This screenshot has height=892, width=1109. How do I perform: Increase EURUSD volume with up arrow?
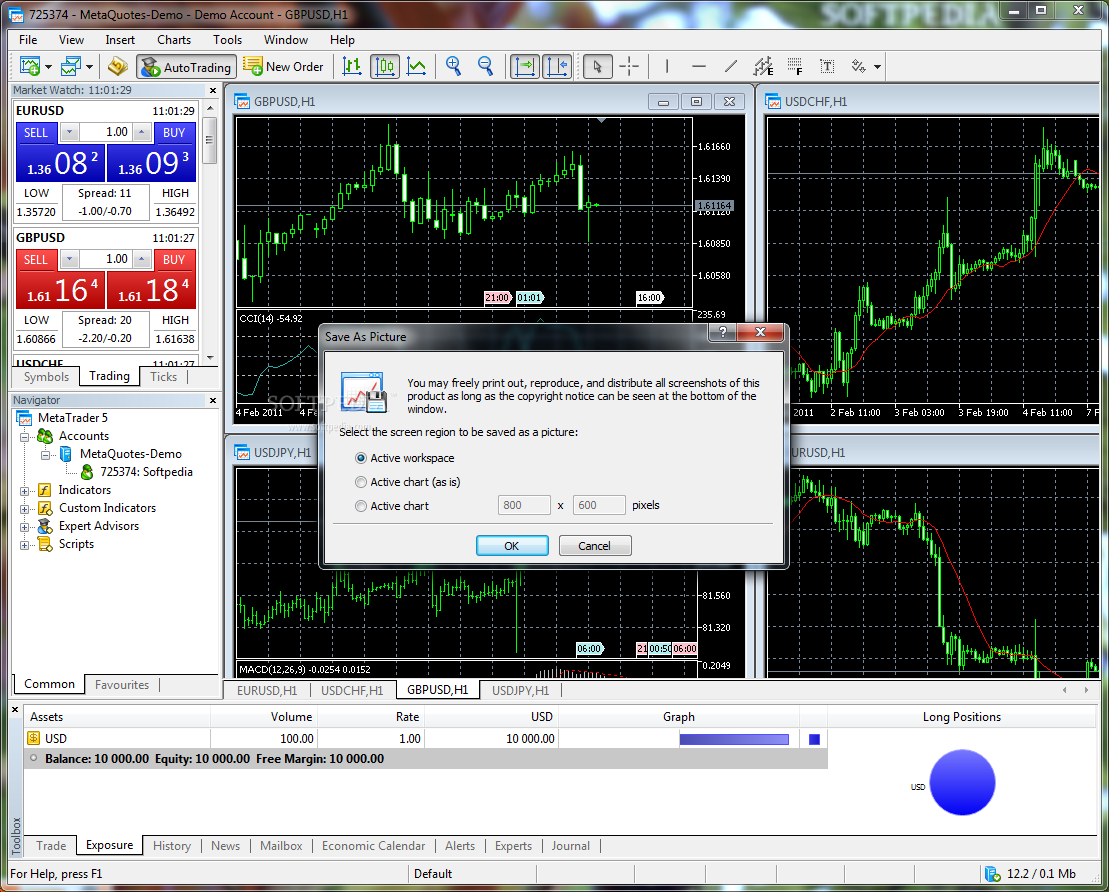tap(142, 132)
